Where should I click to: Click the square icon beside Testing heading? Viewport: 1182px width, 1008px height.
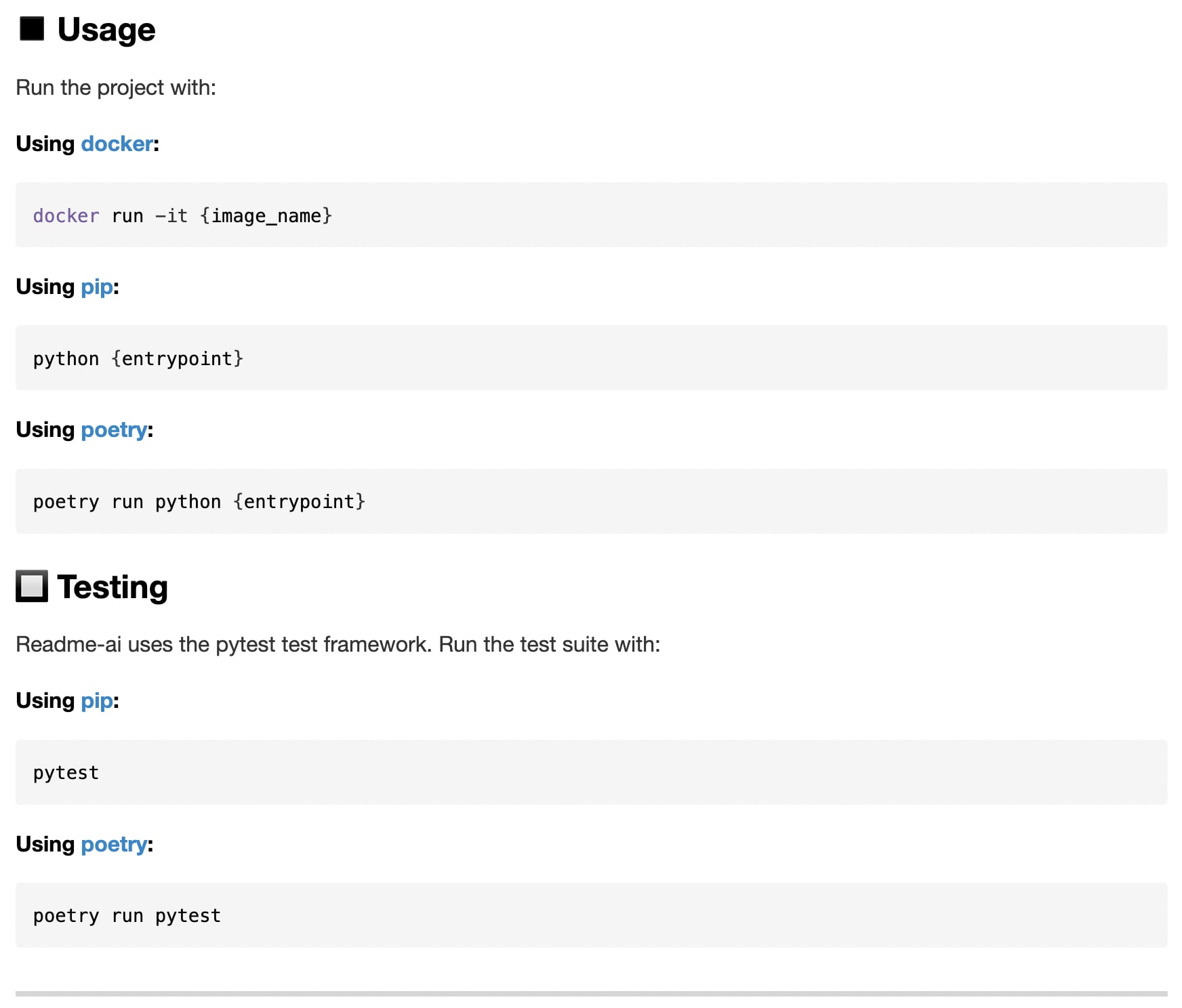click(x=32, y=586)
